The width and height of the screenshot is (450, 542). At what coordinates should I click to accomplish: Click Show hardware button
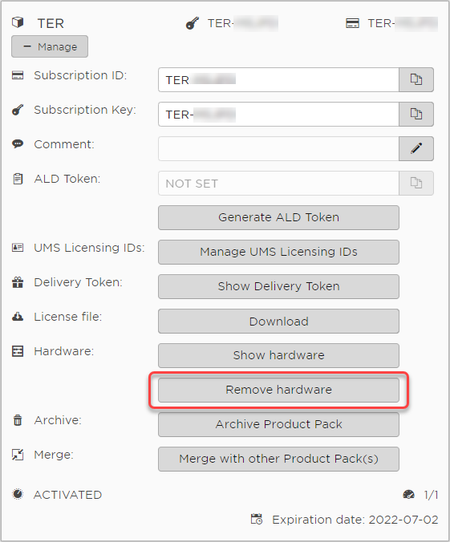[279, 355]
